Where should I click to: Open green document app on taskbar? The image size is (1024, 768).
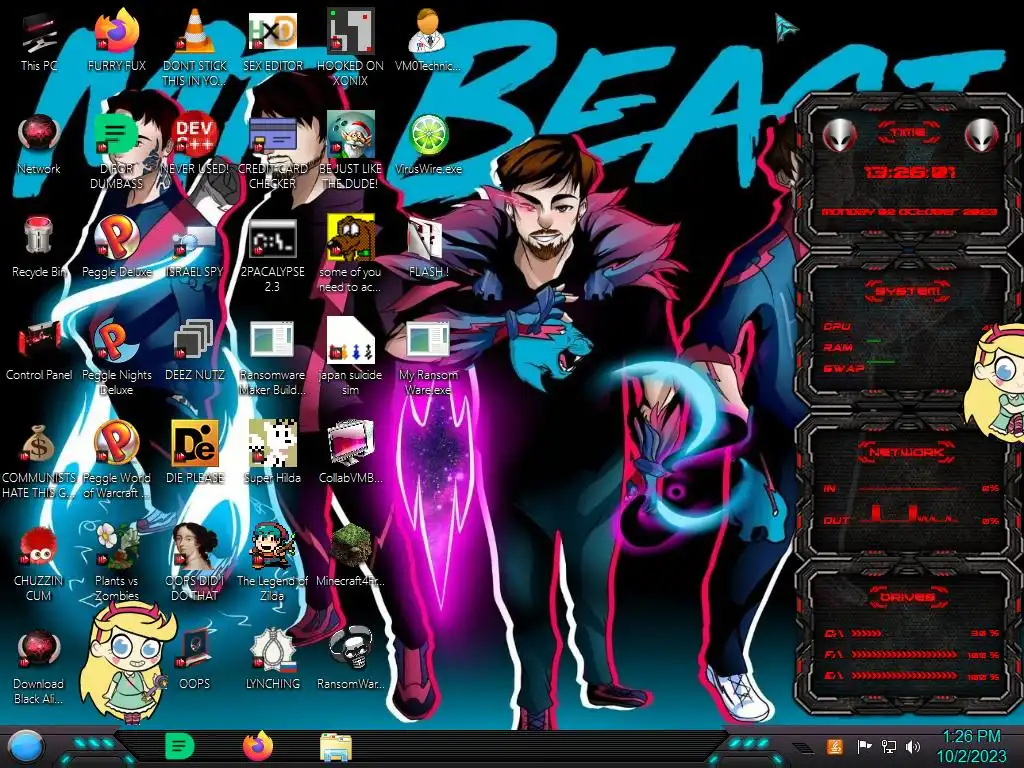[180, 746]
